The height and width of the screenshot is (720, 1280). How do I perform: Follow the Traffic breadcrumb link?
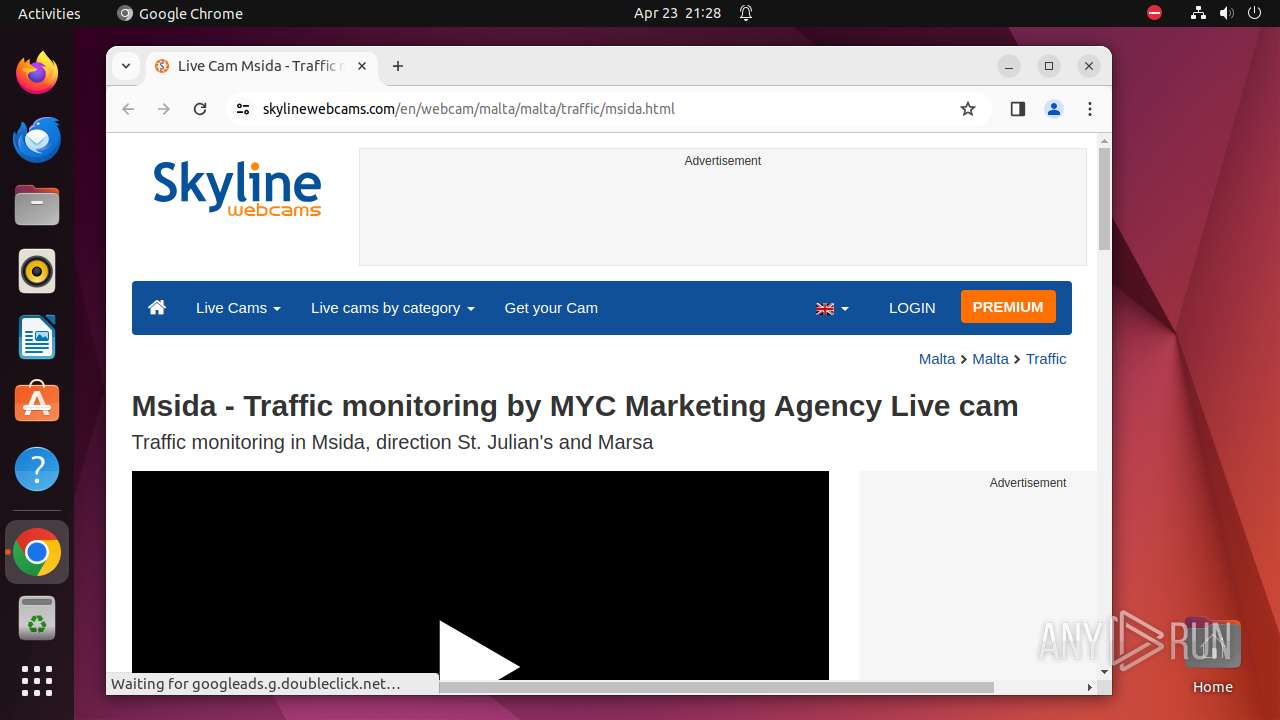[x=1046, y=359]
